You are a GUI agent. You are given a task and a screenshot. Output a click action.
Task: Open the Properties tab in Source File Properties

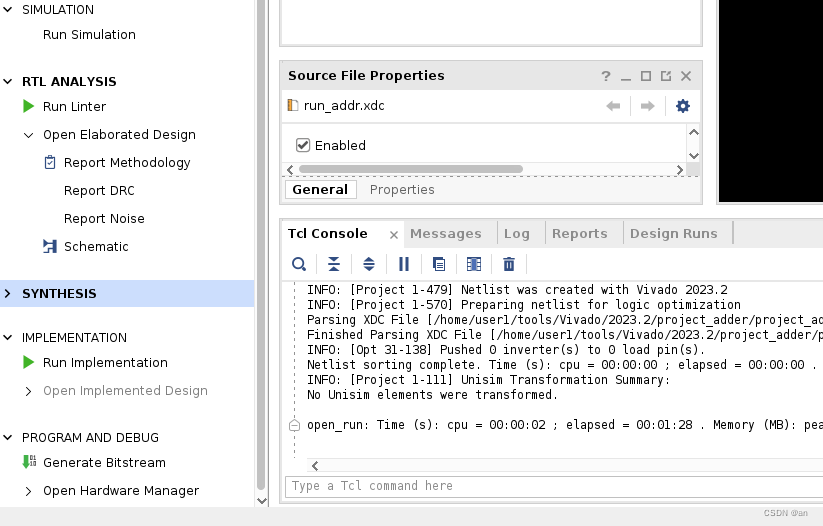[402, 190]
